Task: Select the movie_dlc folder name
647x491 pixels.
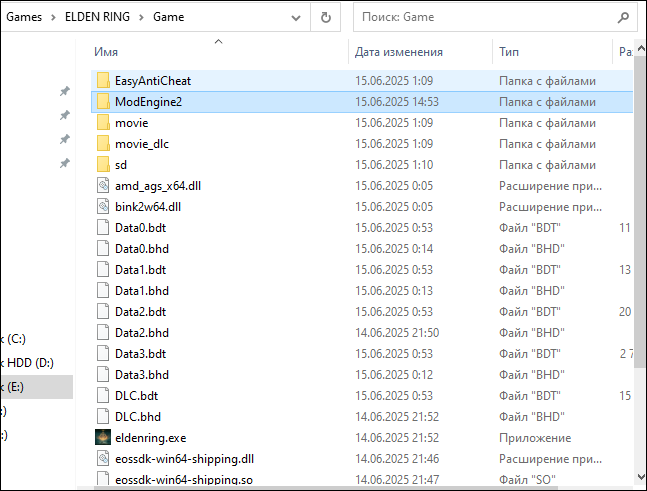Action: tap(142, 144)
